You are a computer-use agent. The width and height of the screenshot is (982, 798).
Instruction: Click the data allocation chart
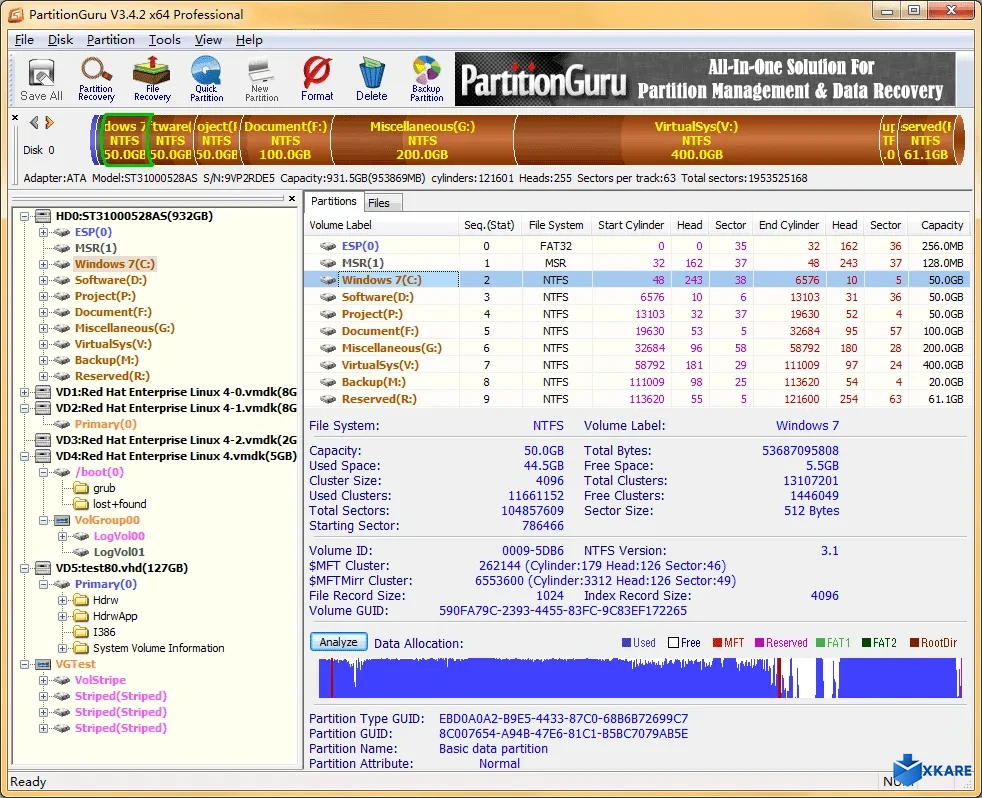640,678
